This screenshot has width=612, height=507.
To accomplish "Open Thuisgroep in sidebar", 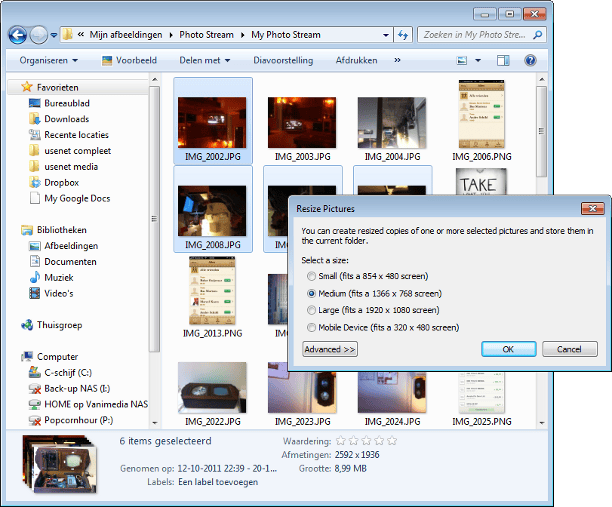I will (52, 325).
